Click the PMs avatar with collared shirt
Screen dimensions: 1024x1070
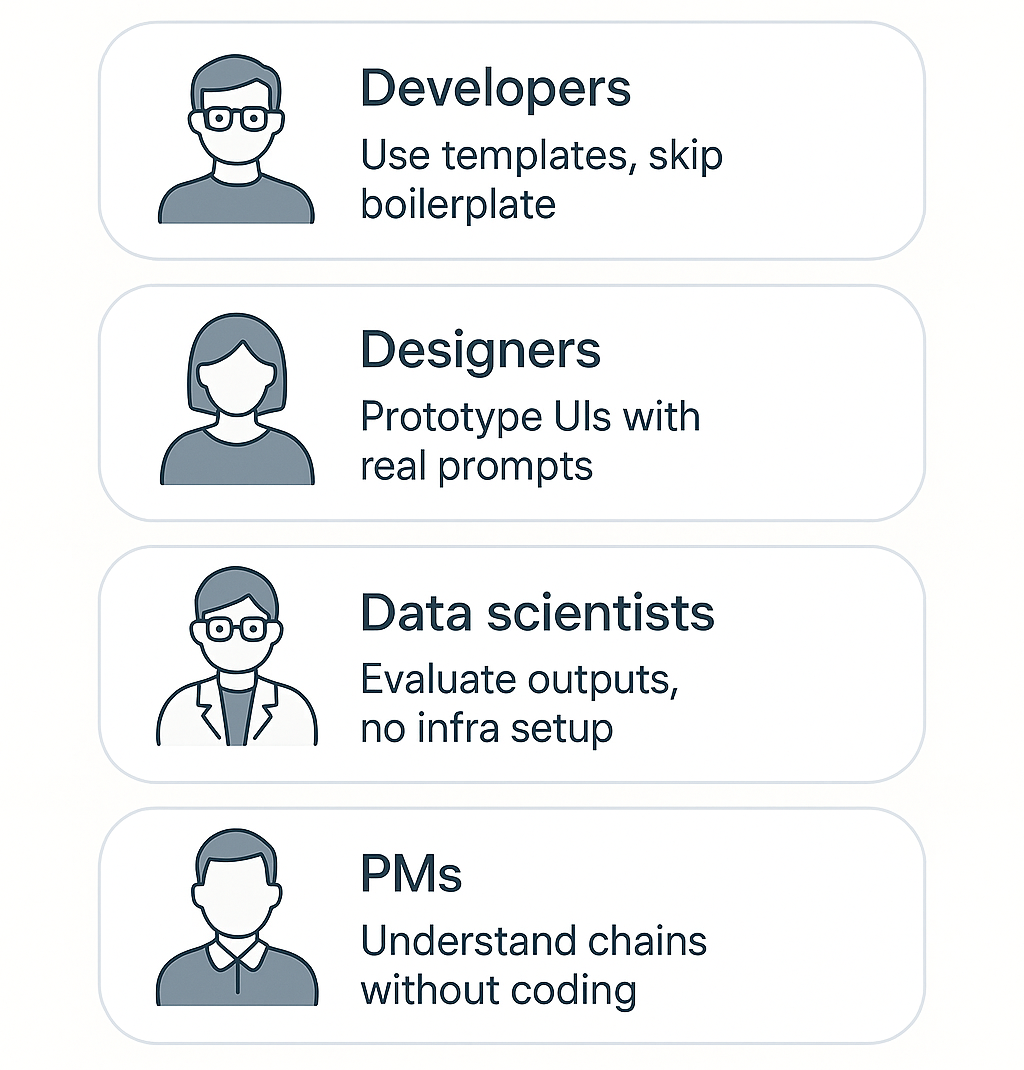pyautogui.click(x=237, y=917)
